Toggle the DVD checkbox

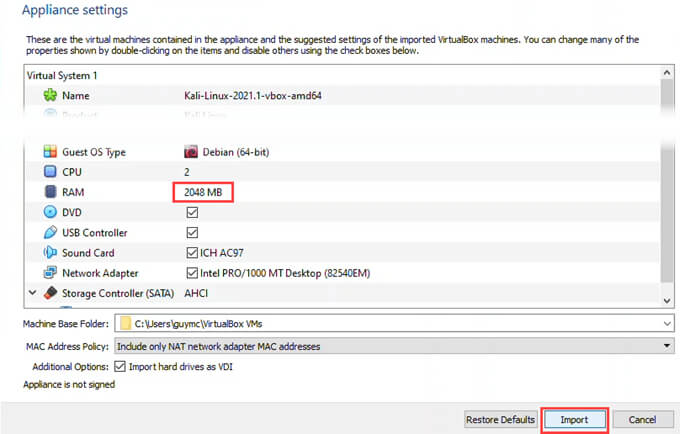click(192, 212)
